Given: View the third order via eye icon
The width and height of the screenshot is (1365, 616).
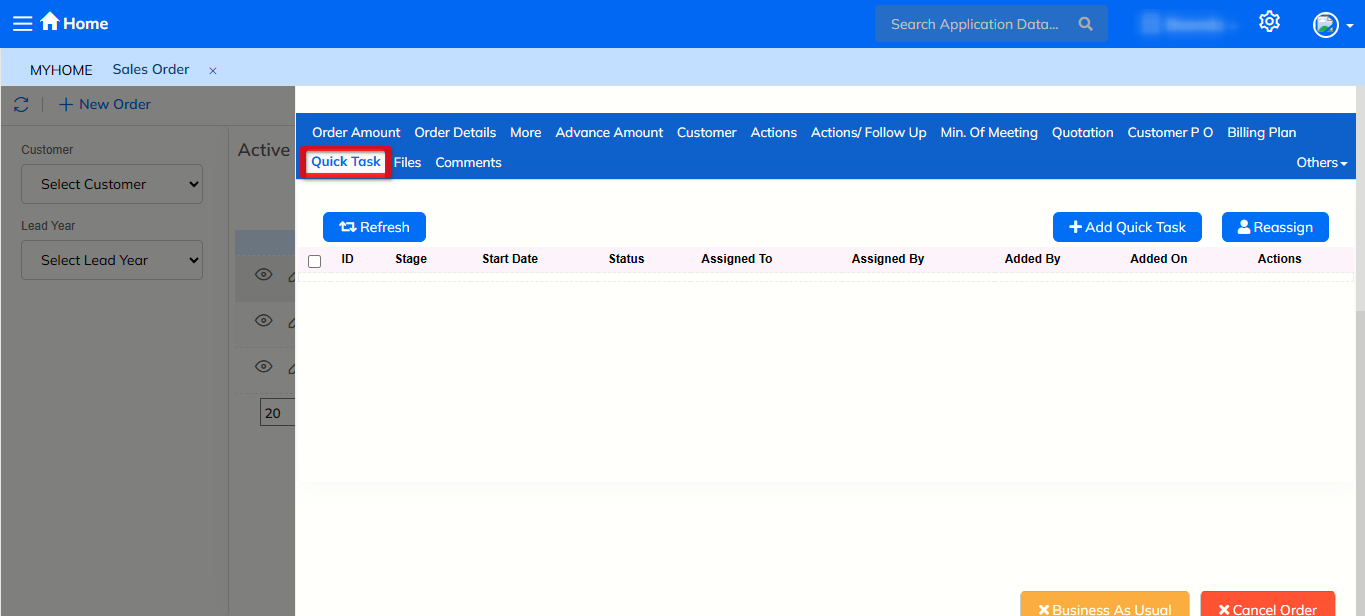Looking at the screenshot, I should coord(263,367).
